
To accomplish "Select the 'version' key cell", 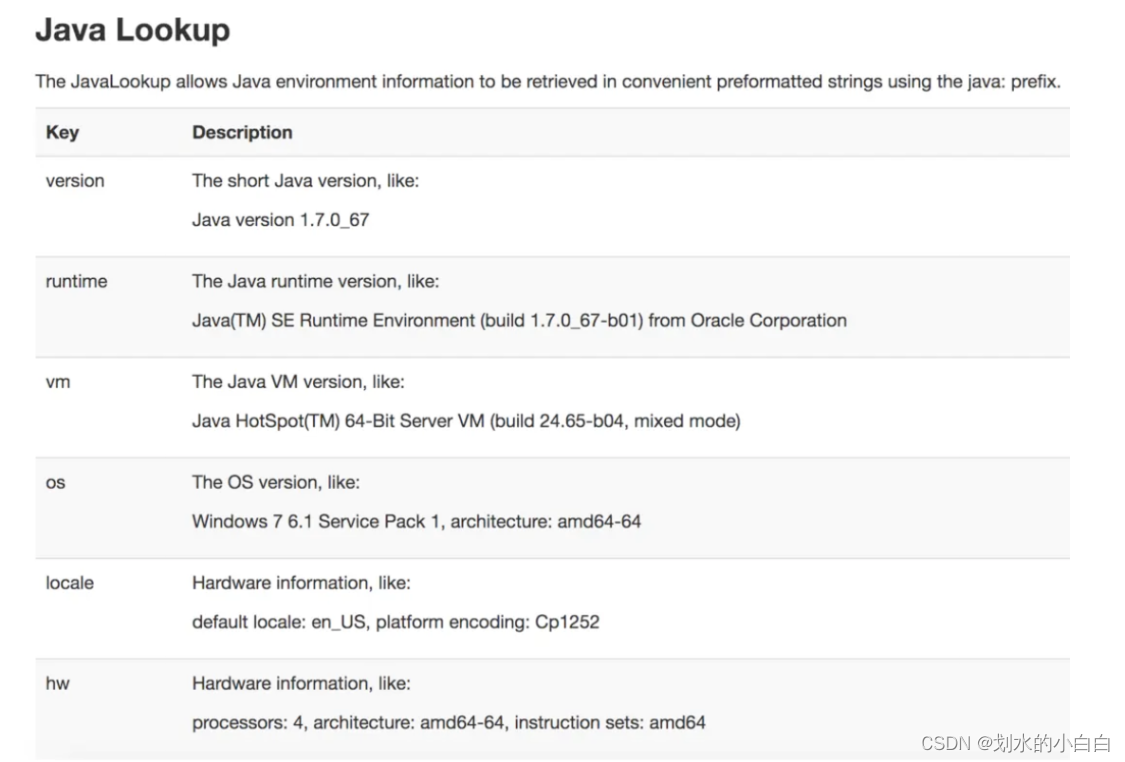I will tap(75, 181).
